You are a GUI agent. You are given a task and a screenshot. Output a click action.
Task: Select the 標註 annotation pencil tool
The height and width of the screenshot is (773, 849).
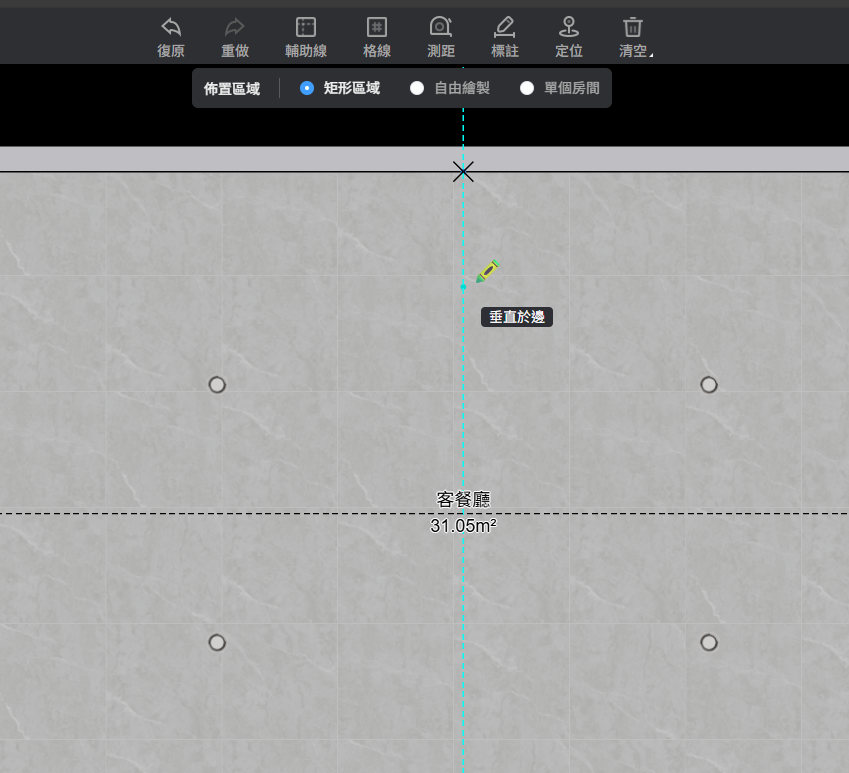pyautogui.click(x=504, y=27)
